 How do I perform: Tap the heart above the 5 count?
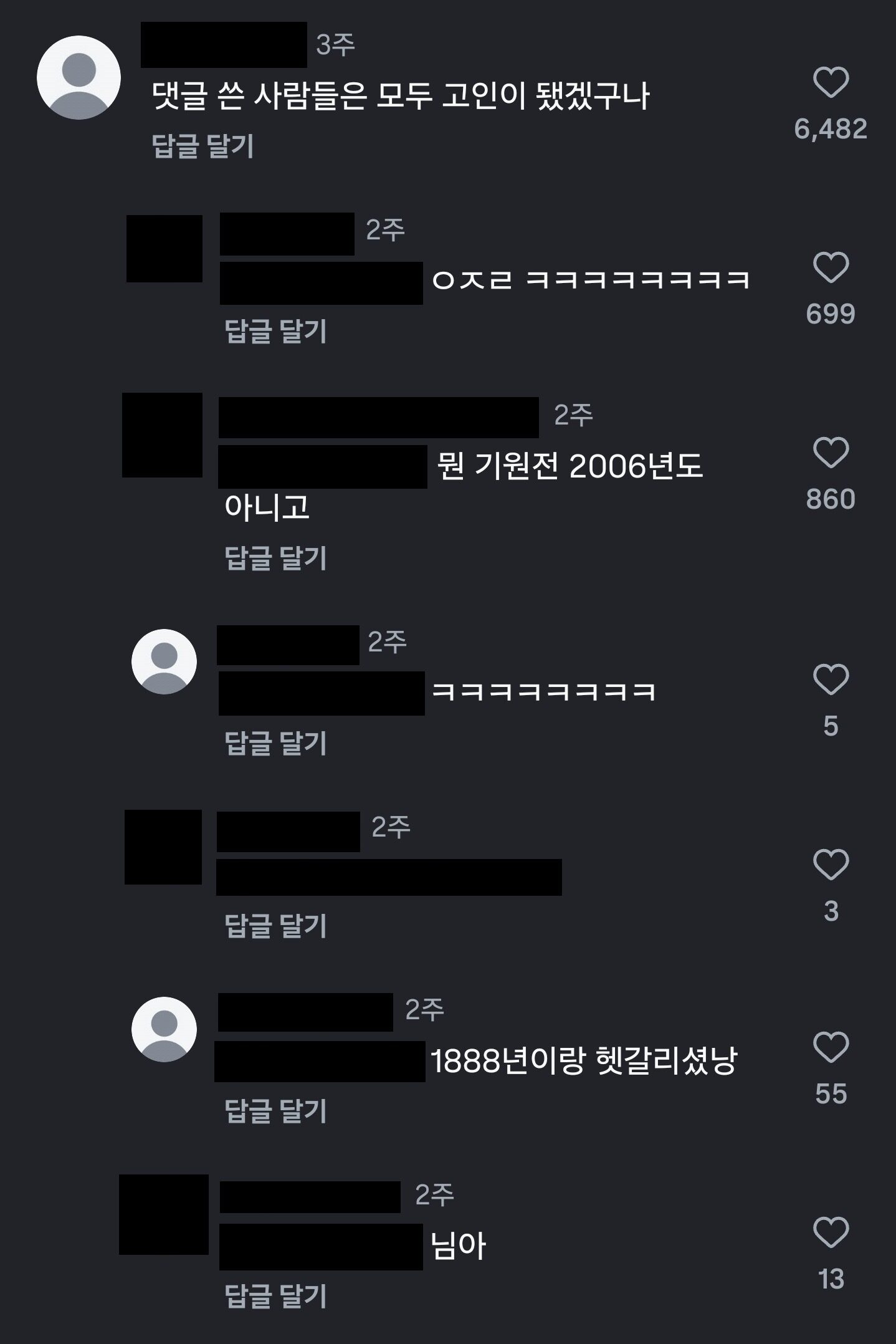(x=831, y=679)
